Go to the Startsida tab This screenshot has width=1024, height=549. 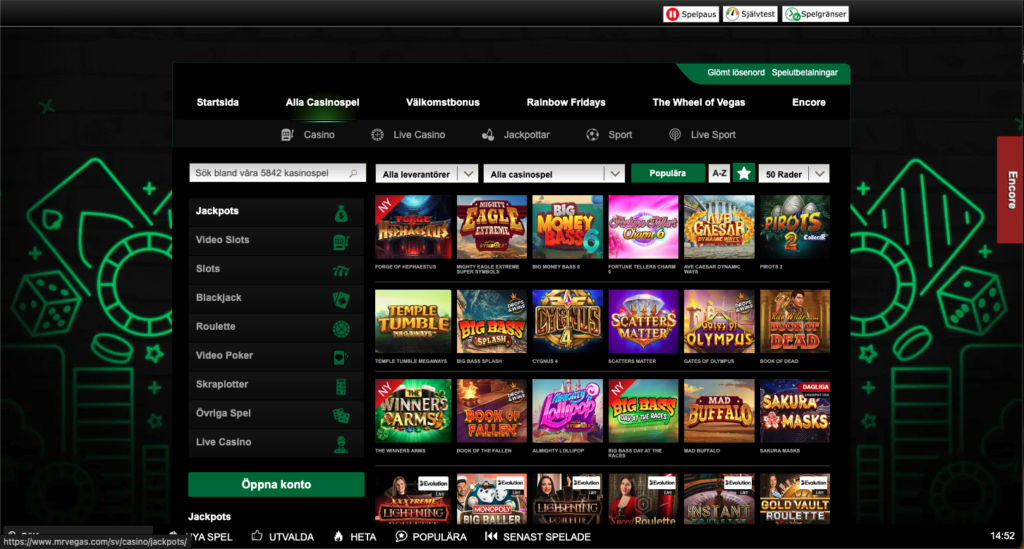click(217, 102)
